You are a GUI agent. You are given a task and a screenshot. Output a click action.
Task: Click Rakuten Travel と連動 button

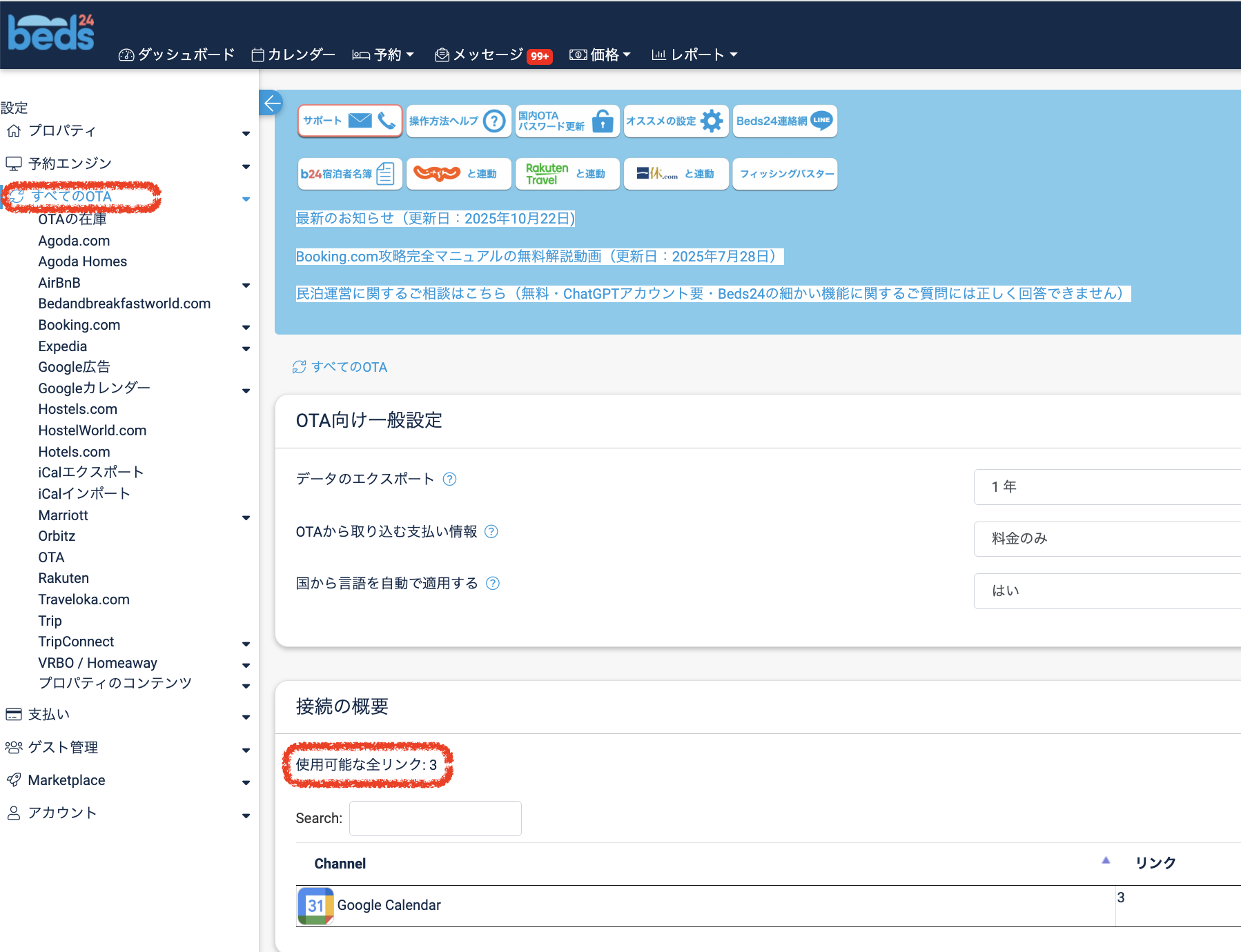point(567,174)
